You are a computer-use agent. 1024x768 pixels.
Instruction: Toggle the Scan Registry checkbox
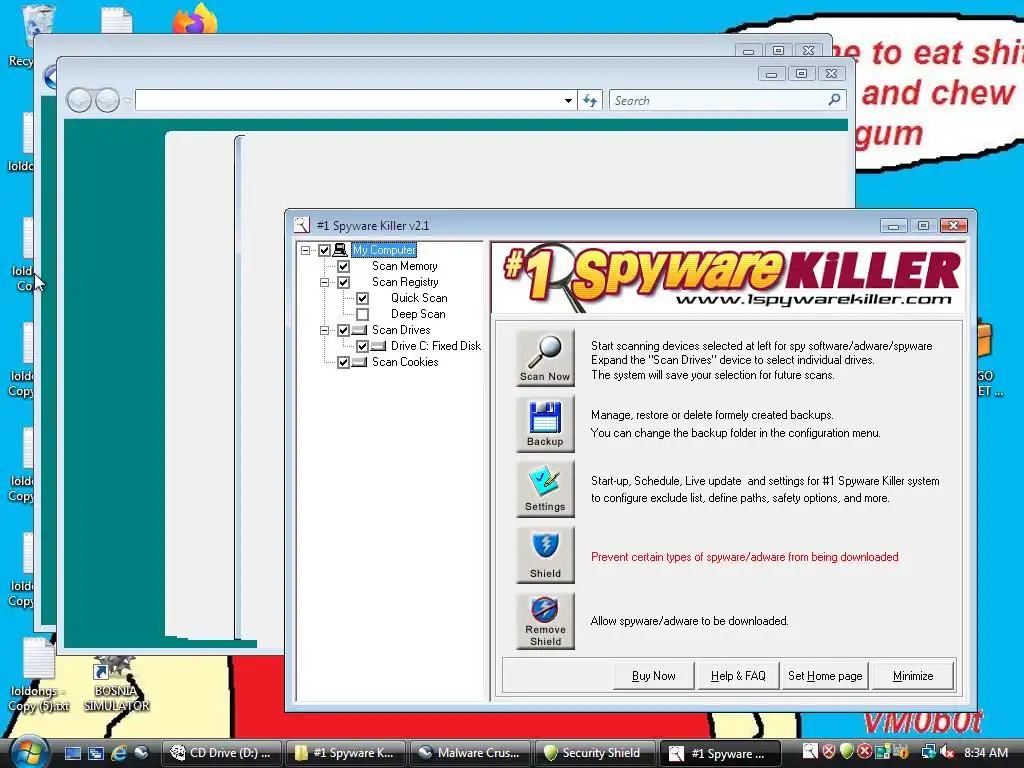point(343,282)
